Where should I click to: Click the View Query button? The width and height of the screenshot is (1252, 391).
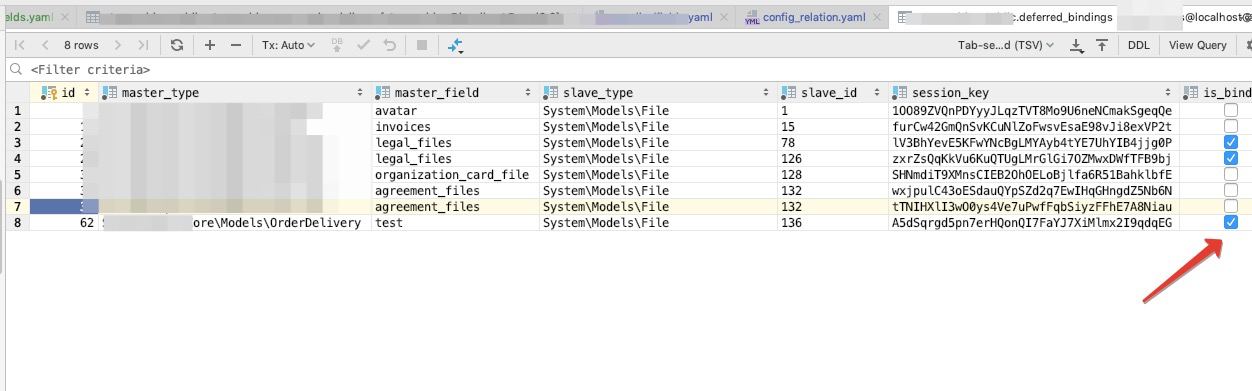[1198, 45]
